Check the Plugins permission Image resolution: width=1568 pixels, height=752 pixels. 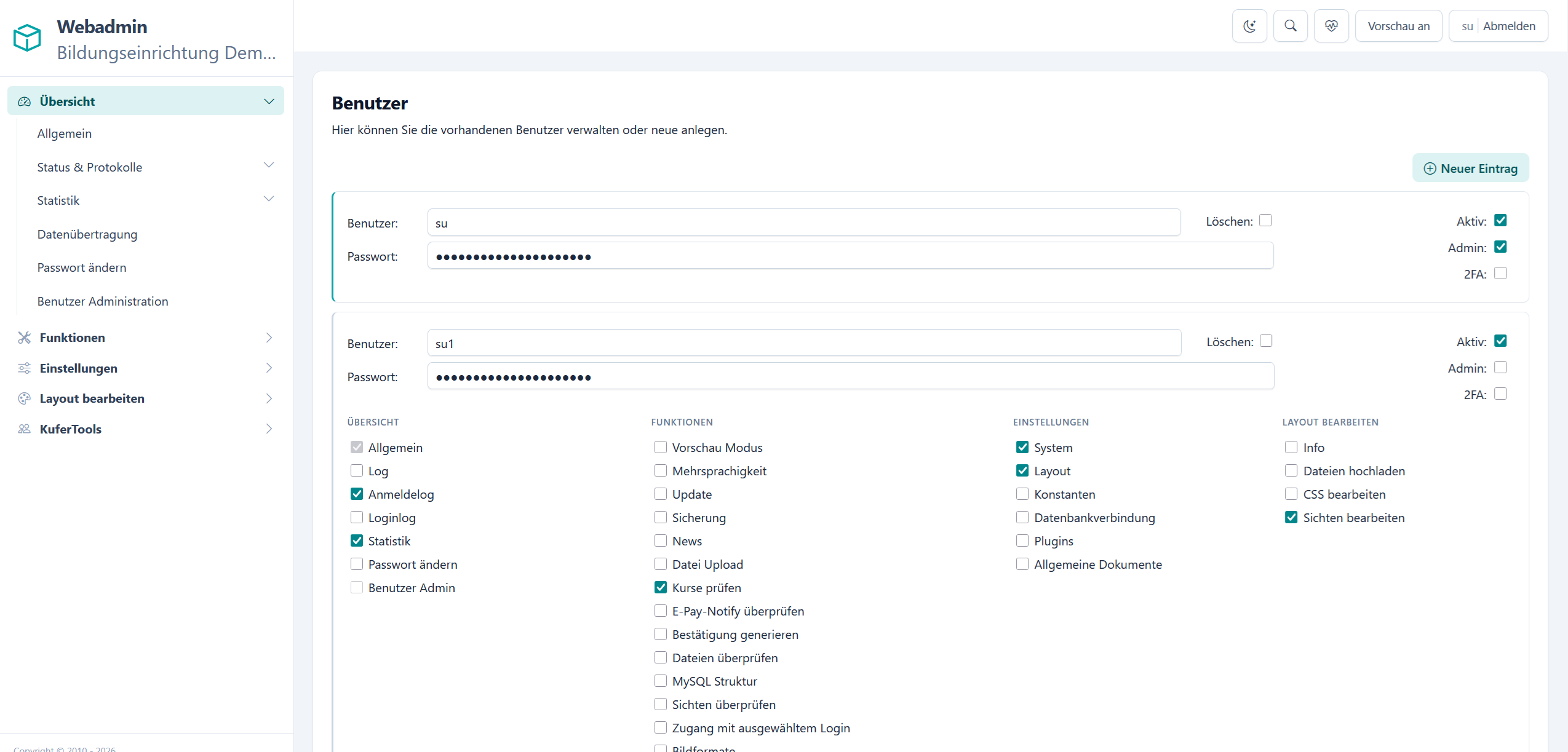pyautogui.click(x=1022, y=540)
